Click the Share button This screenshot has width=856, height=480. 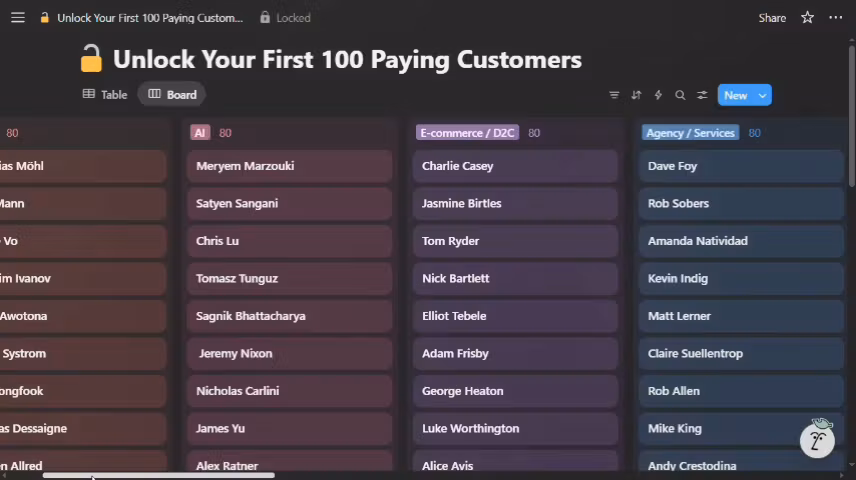click(772, 18)
